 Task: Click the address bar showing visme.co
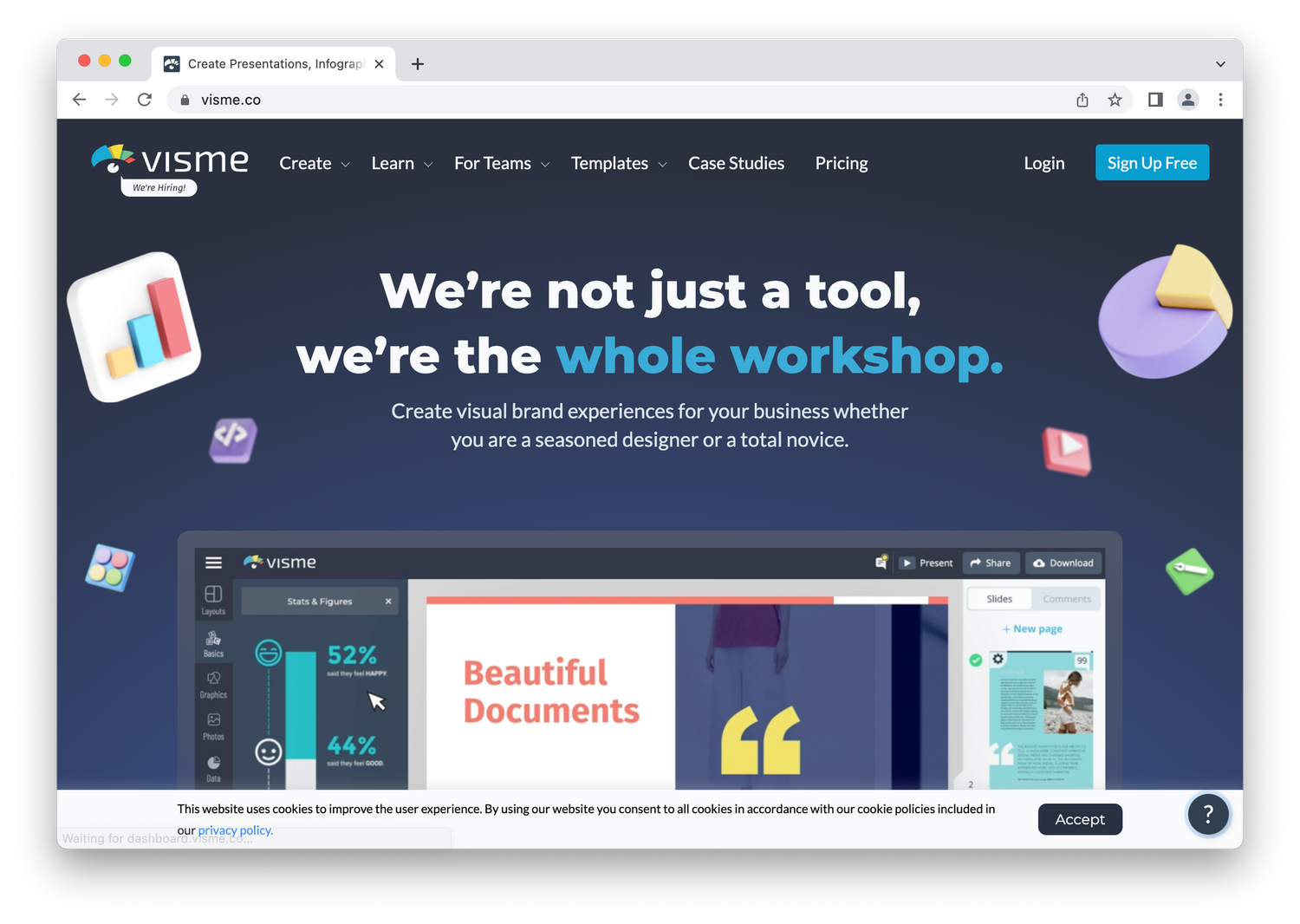tap(607, 100)
